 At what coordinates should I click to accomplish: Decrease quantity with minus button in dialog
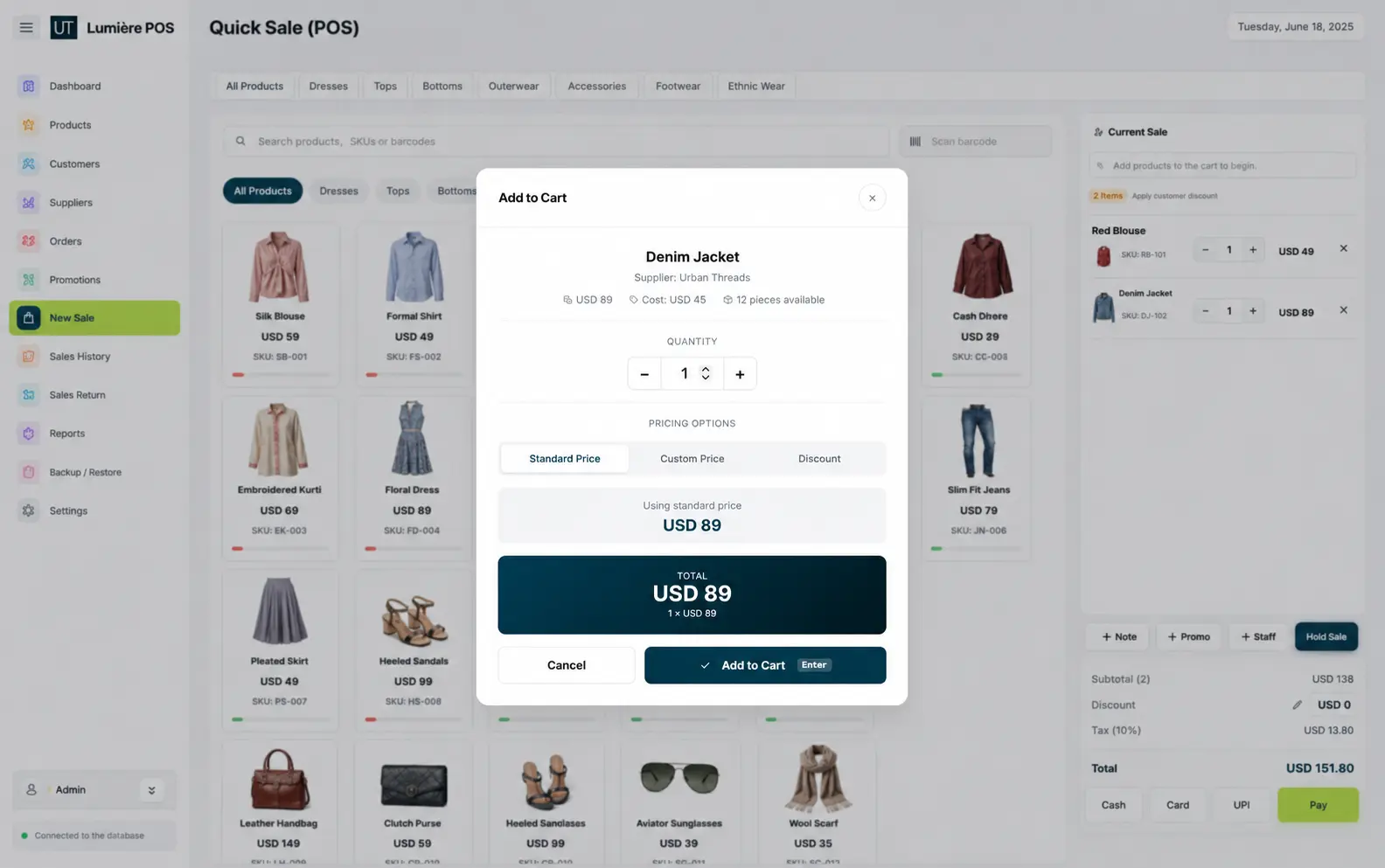point(644,374)
